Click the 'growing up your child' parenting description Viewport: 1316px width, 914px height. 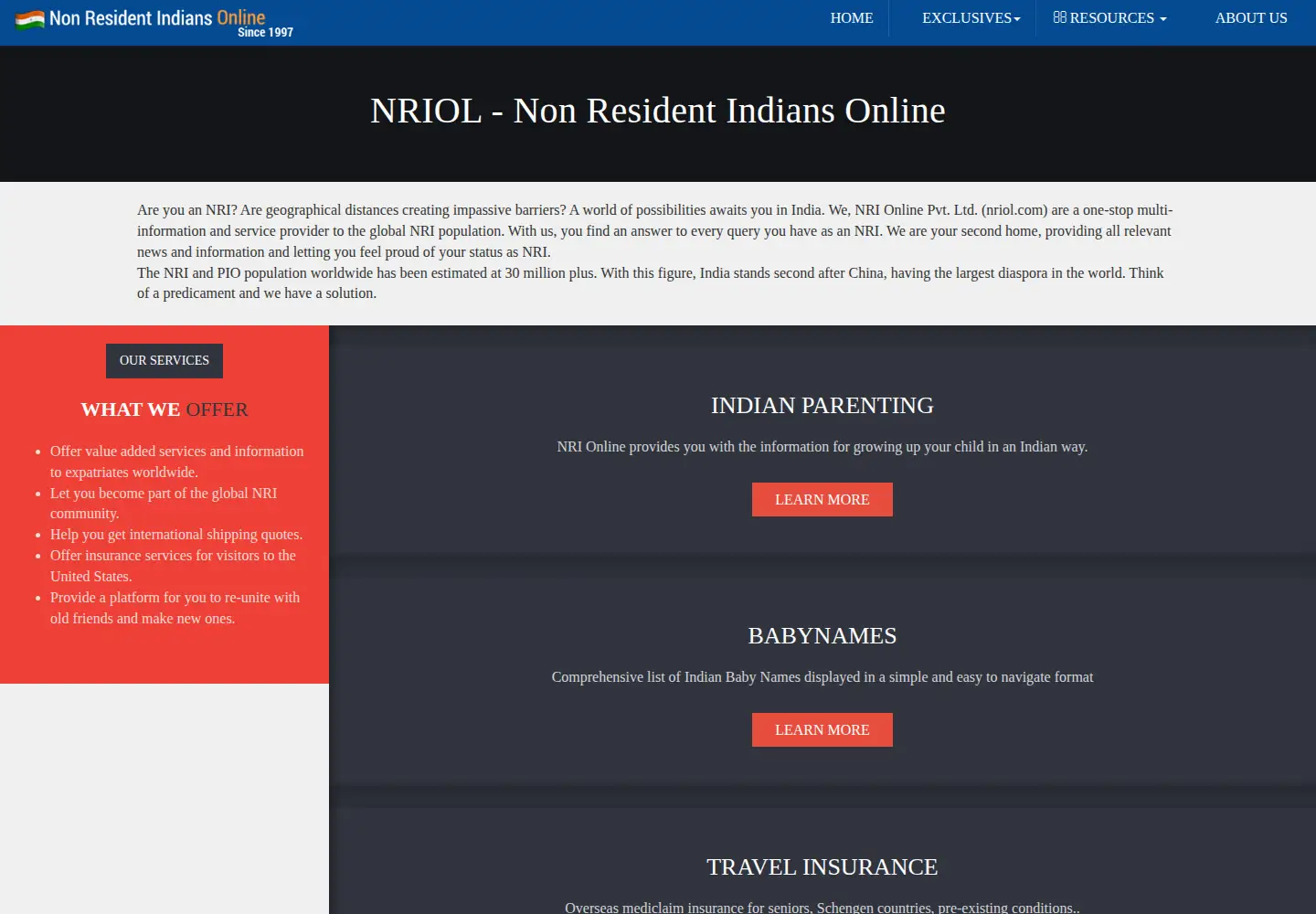tap(822, 447)
